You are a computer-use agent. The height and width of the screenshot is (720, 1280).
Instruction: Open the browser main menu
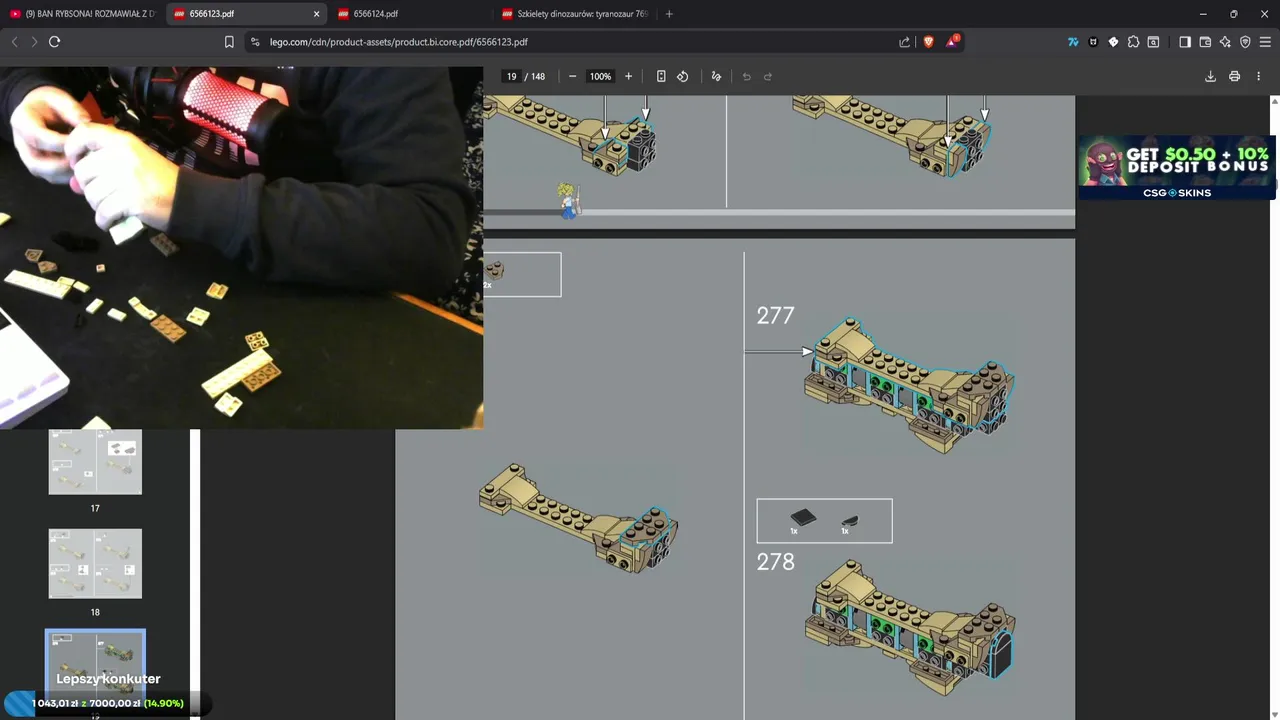(x=1265, y=42)
